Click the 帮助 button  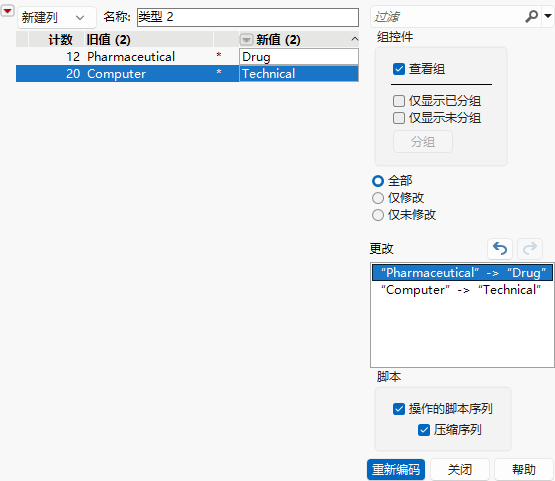[x=524, y=470]
